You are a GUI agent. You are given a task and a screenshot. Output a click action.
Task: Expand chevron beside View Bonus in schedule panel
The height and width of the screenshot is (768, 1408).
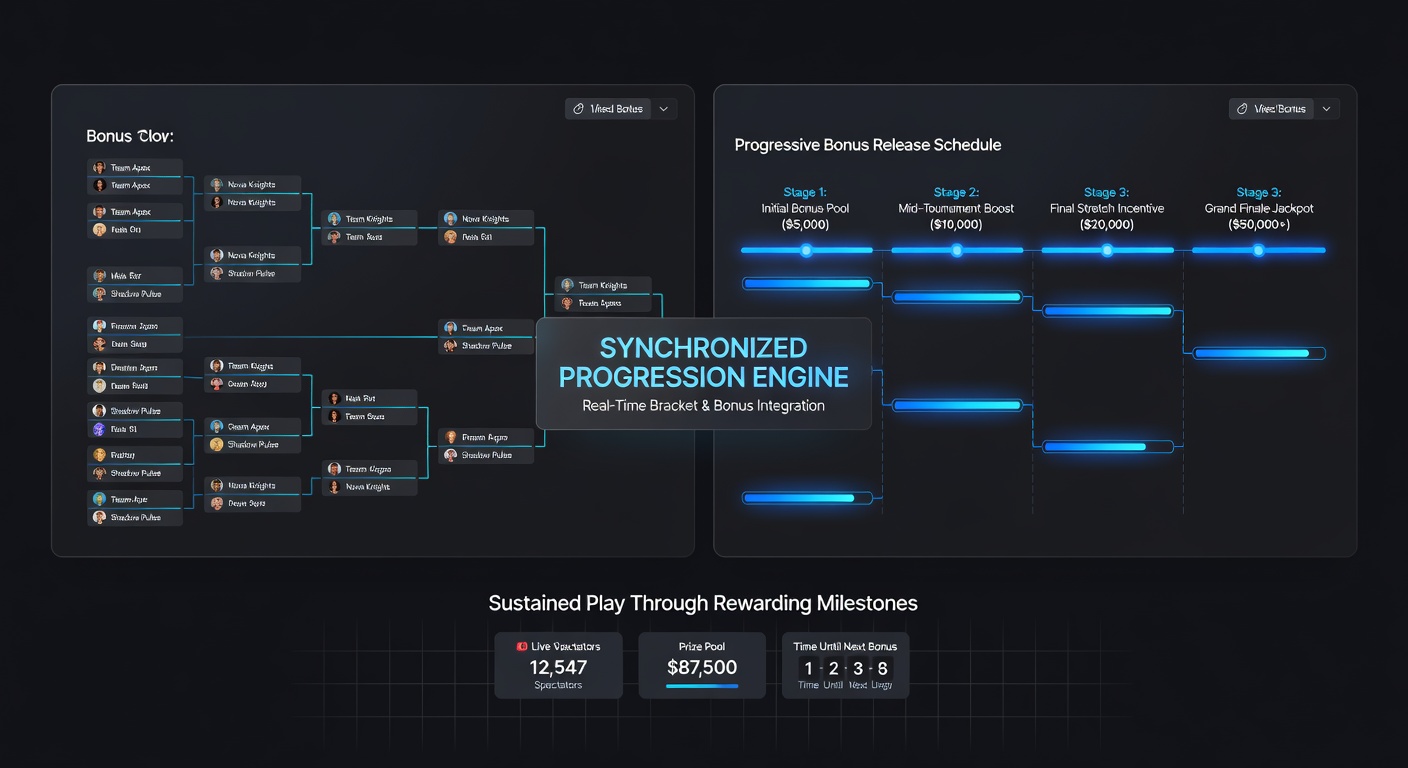[x=1327, y=109]
